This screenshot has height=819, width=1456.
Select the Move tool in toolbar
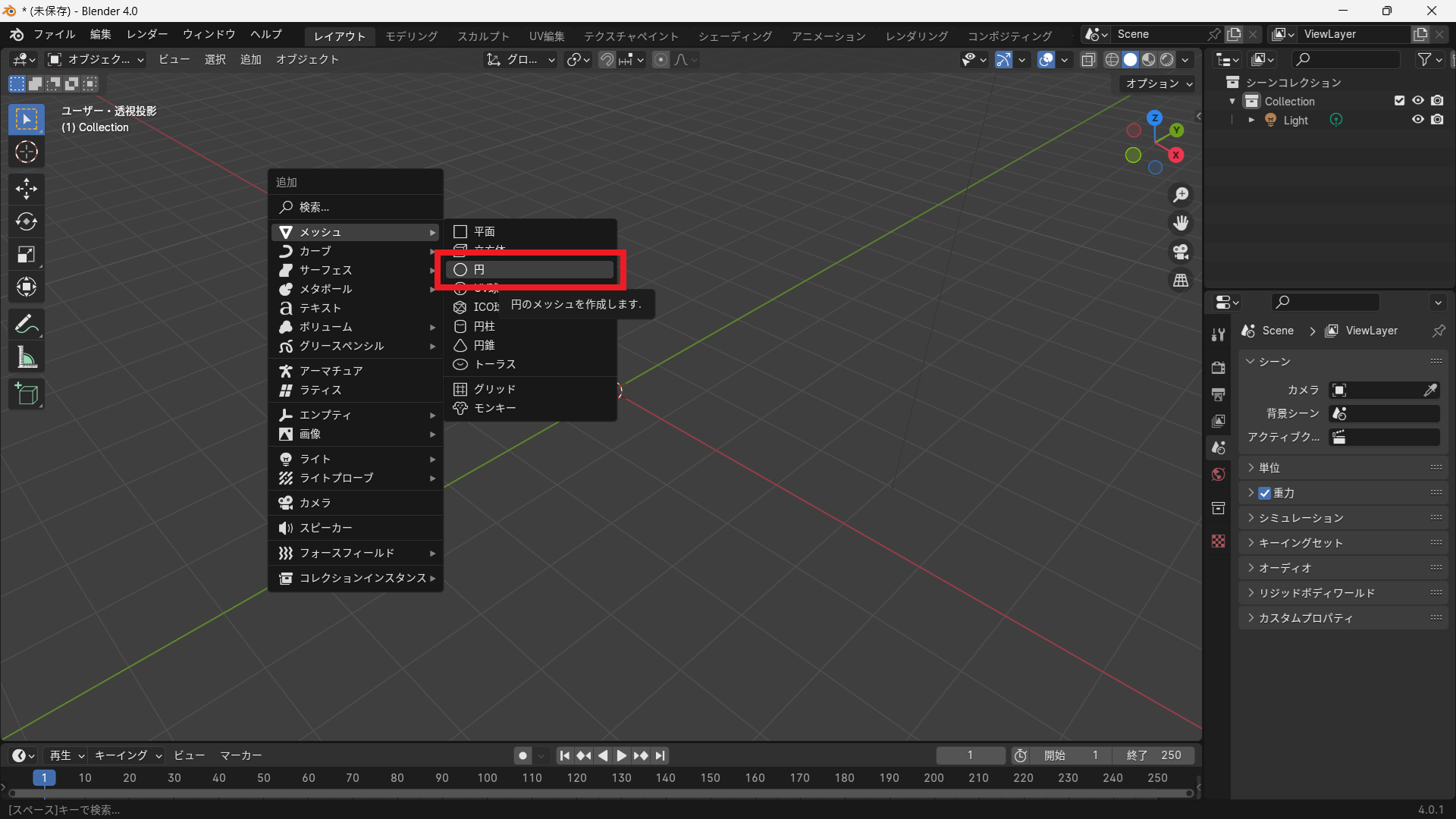tap(27, 188)
